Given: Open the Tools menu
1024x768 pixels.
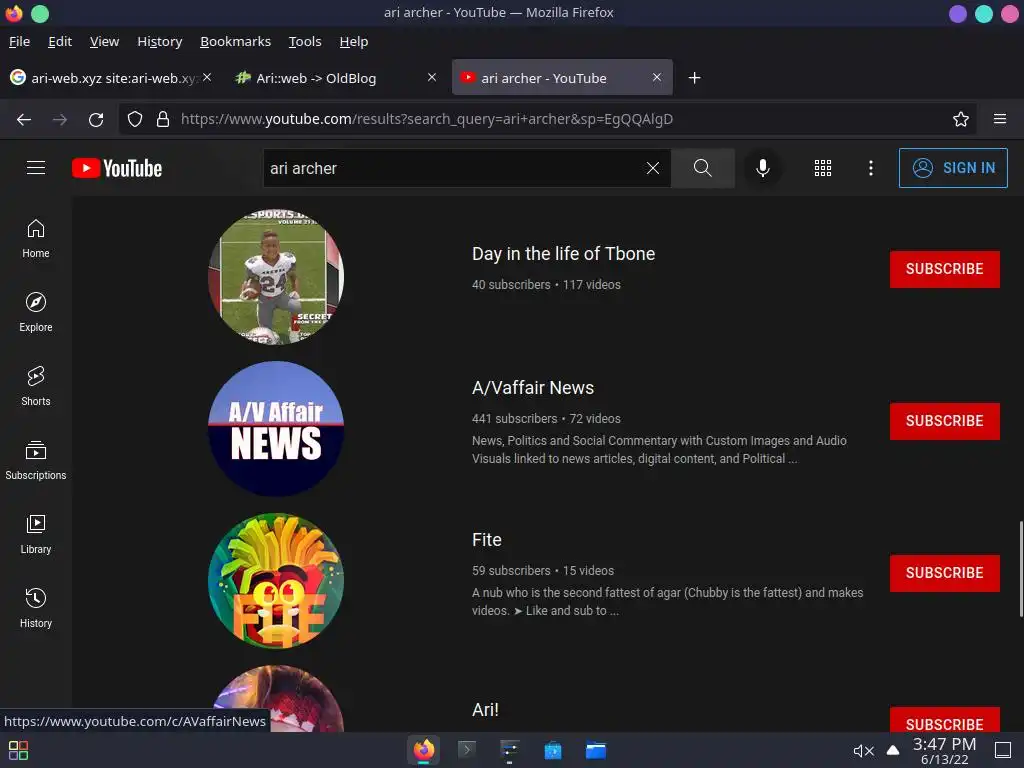Looking at the screenshot, I should click(x=305, y=41).
